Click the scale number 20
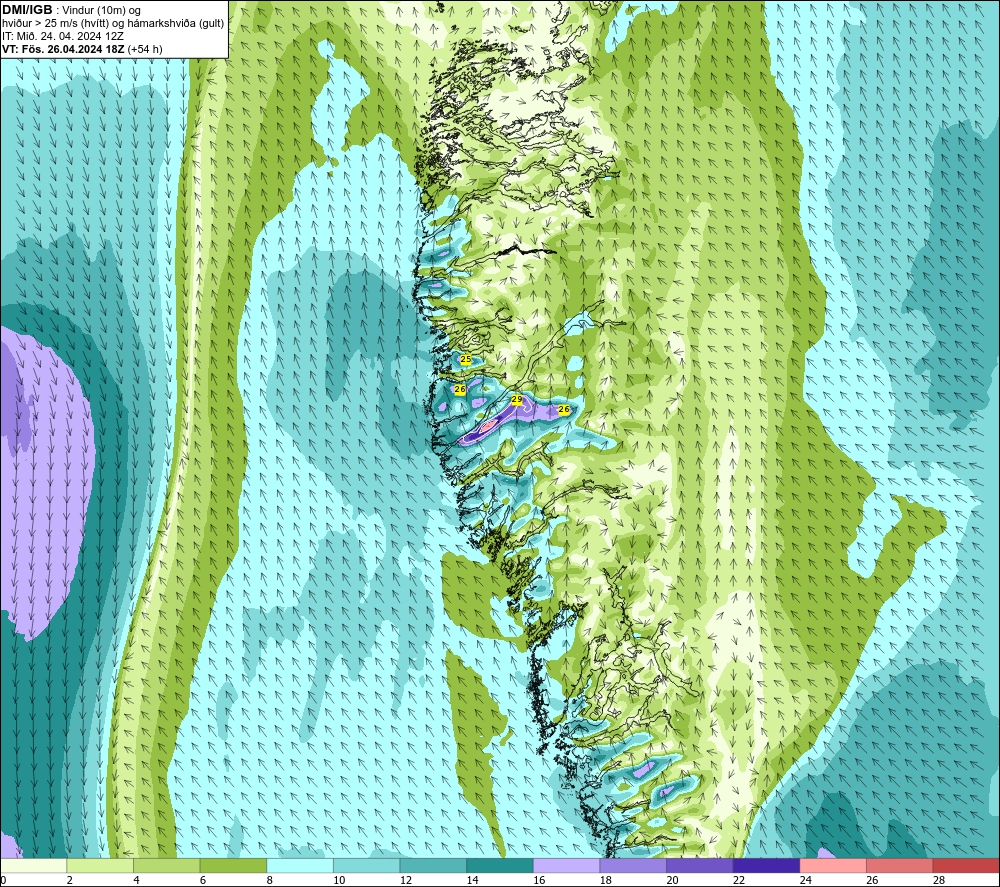1000x887 pixels. [x=672, y=880]
